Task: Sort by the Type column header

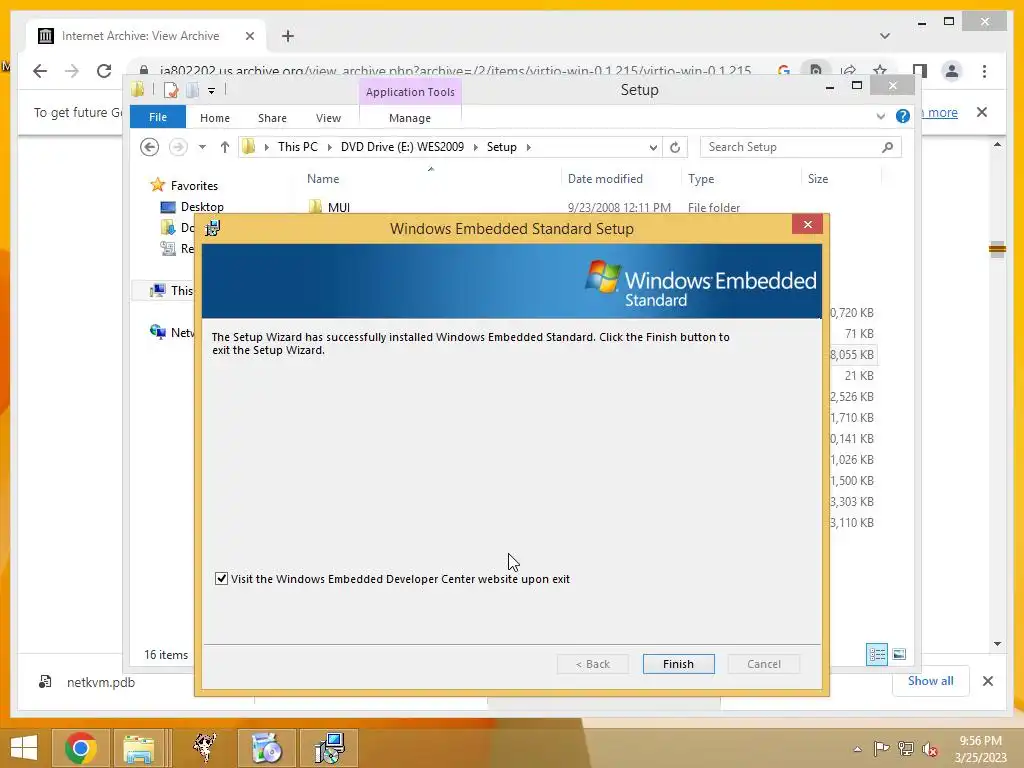Action: [x=701, y=178]
